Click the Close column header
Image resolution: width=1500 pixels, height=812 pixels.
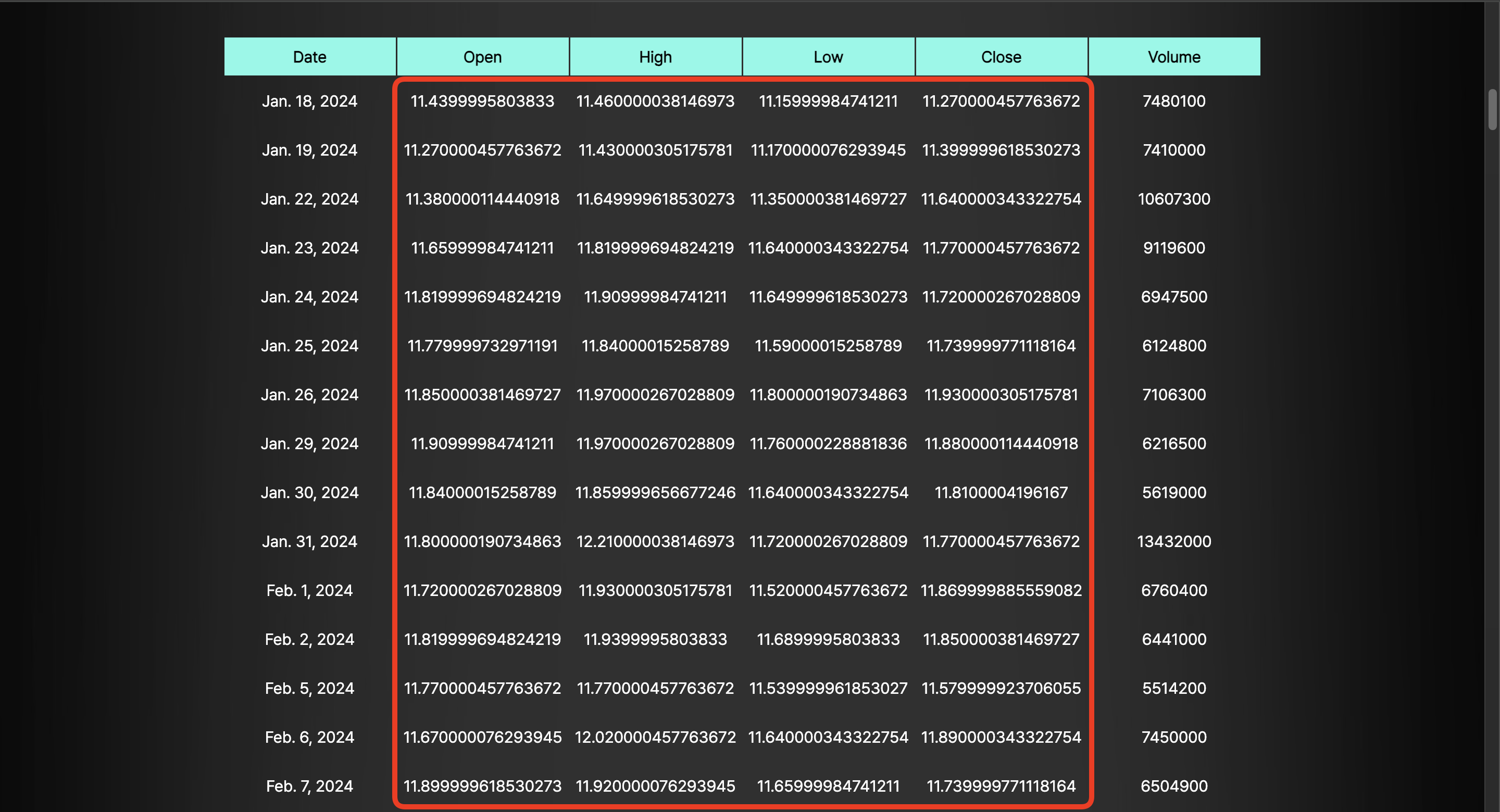click(1002, 56)
